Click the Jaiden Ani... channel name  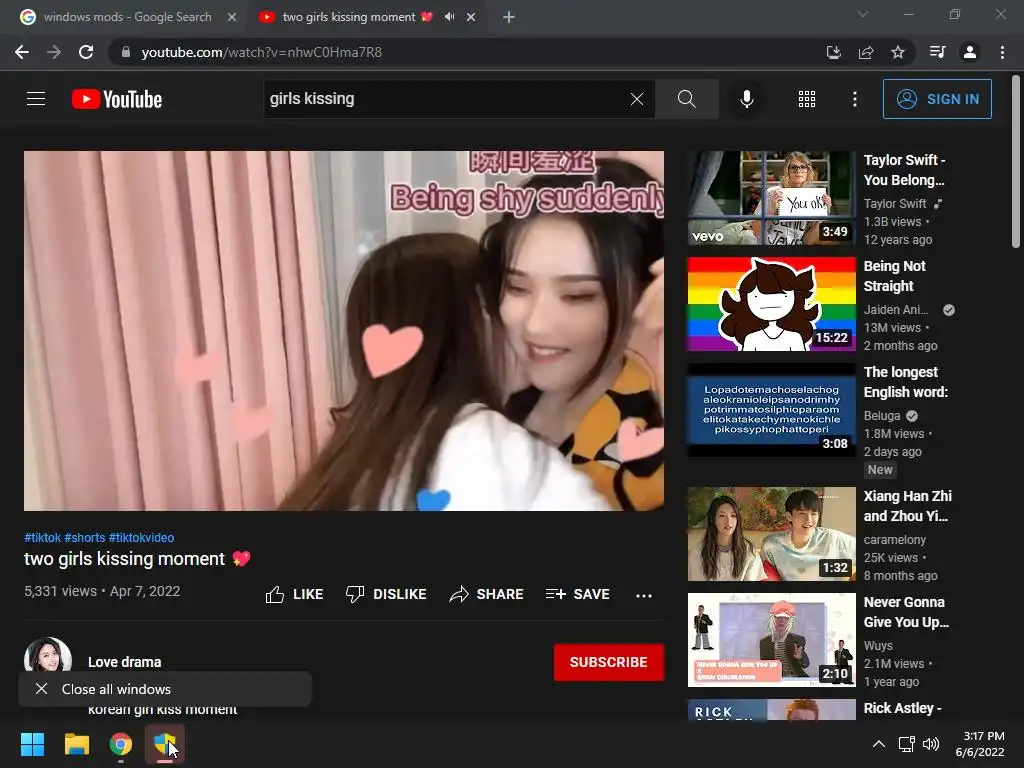pos(895,310)
